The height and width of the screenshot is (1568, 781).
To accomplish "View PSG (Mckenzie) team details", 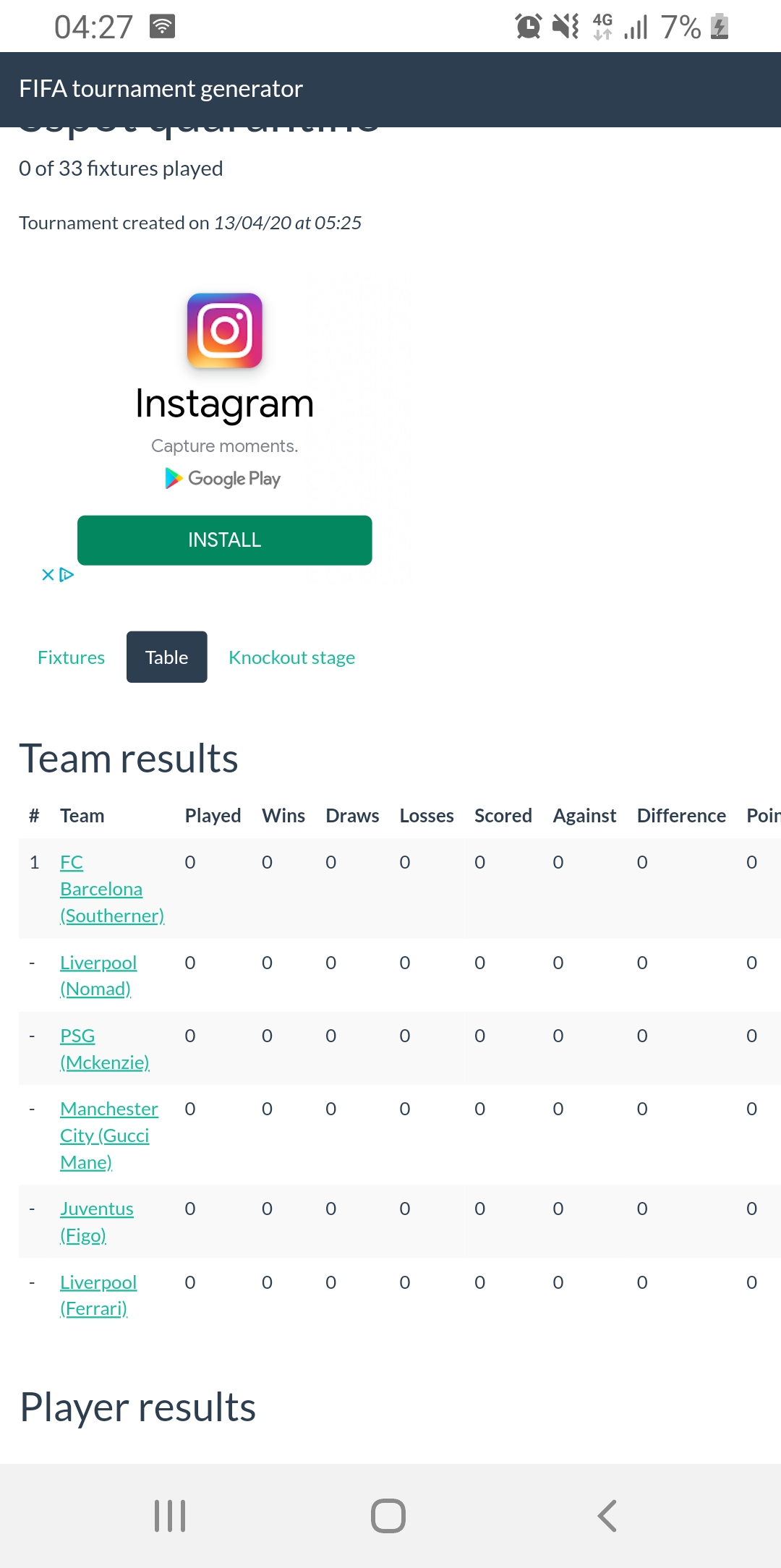I will 104,1049.
